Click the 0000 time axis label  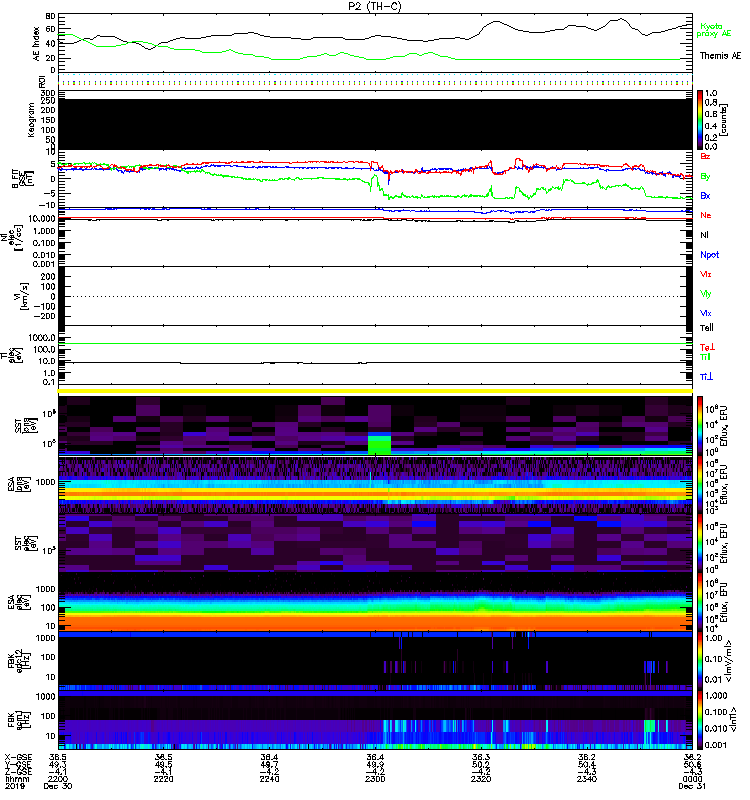tap(692, 779)
